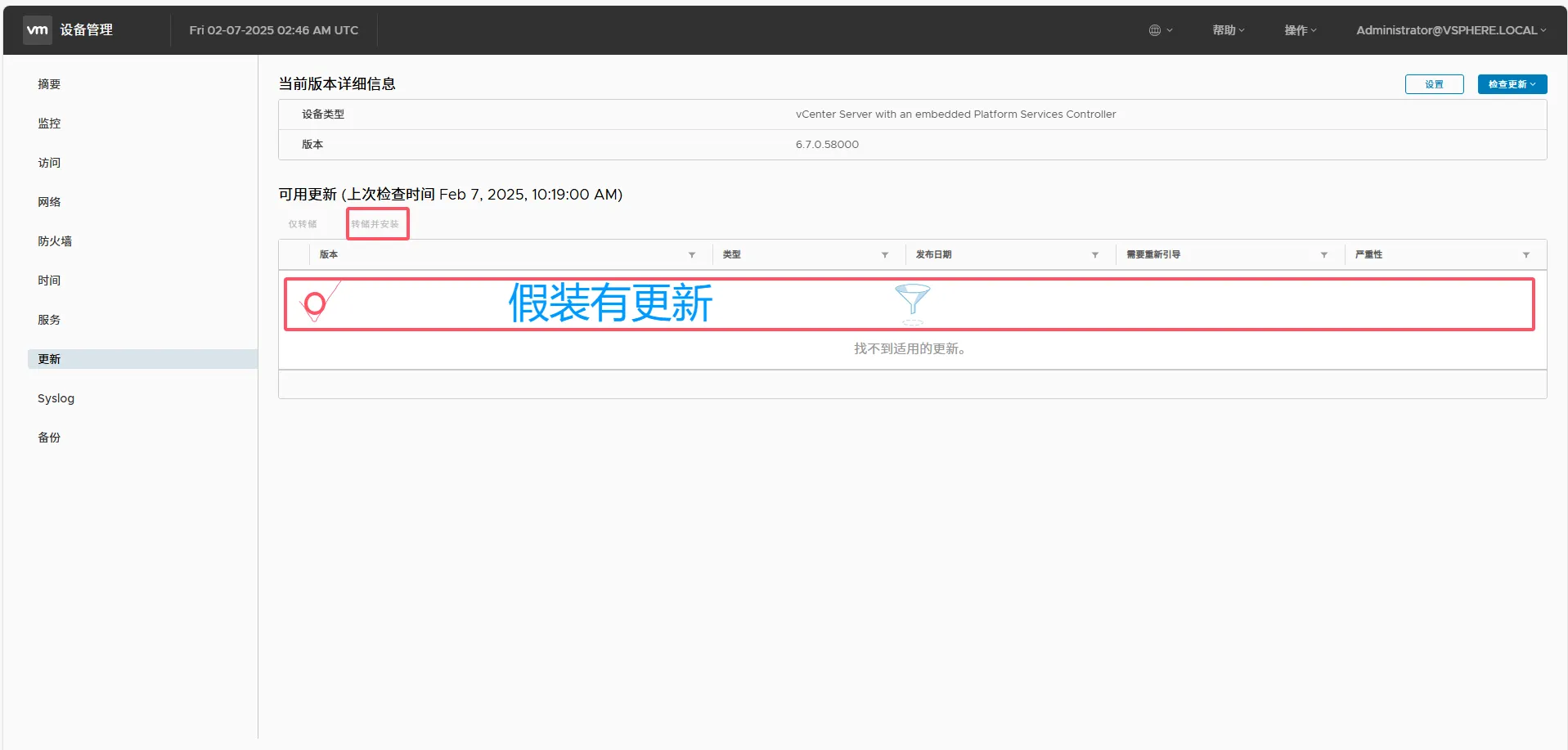Go to the 服务 services page
This screenshot has height=750, width=1568.
(x=49, y=320)
